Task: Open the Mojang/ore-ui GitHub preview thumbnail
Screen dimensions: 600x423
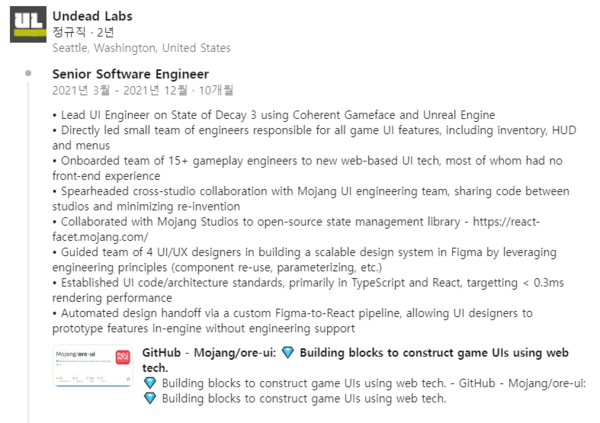Action: 93,366
